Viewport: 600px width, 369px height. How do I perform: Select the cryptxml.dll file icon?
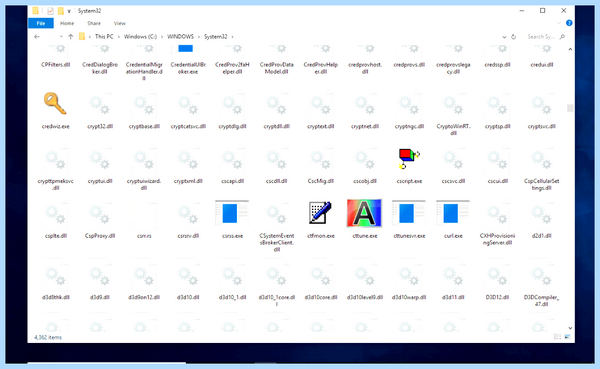[188, 160]
